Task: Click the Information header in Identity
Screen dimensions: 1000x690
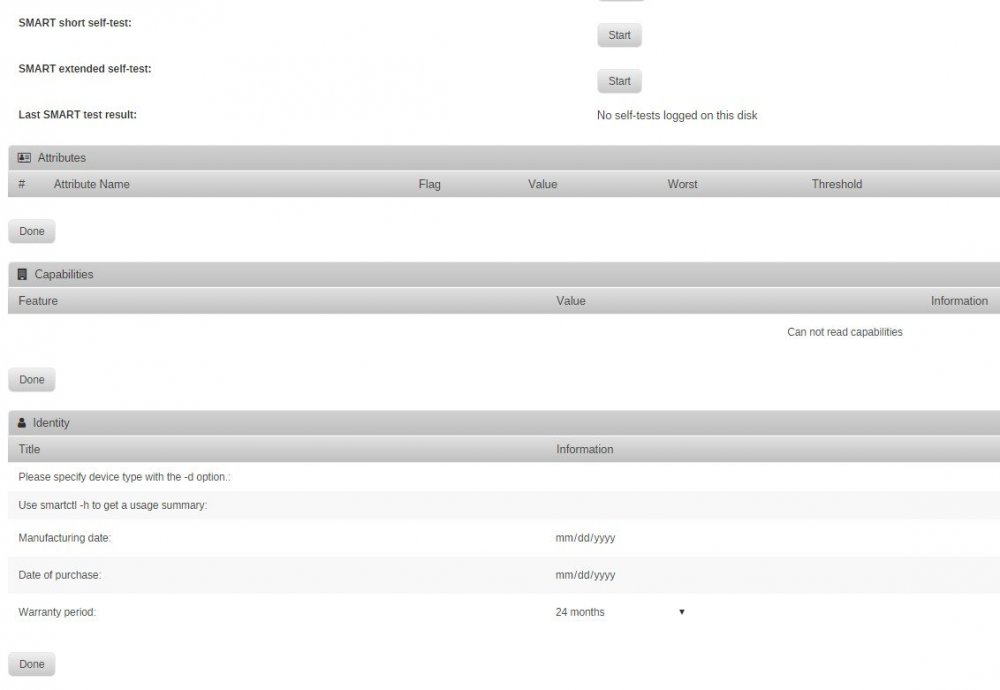Action: [585, 449]
